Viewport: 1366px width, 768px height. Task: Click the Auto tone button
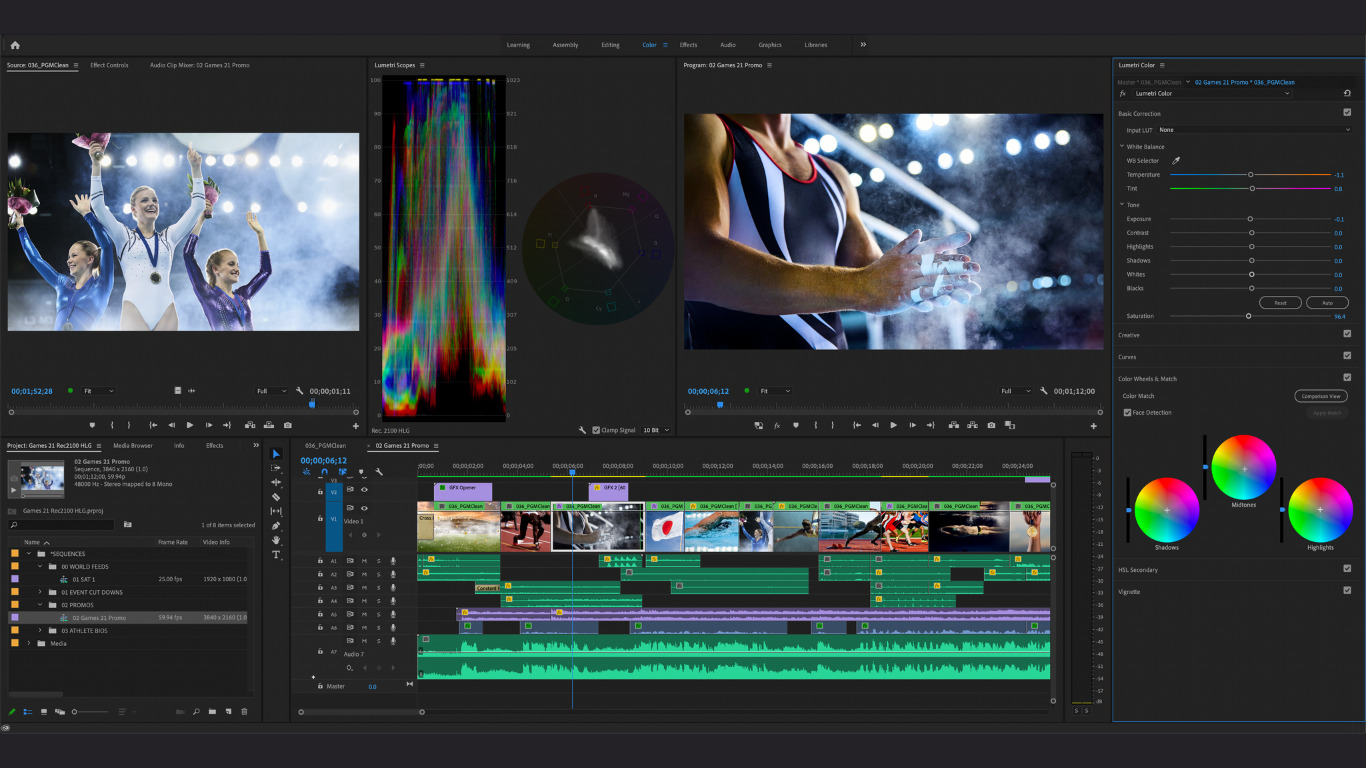click(1327, 303)
